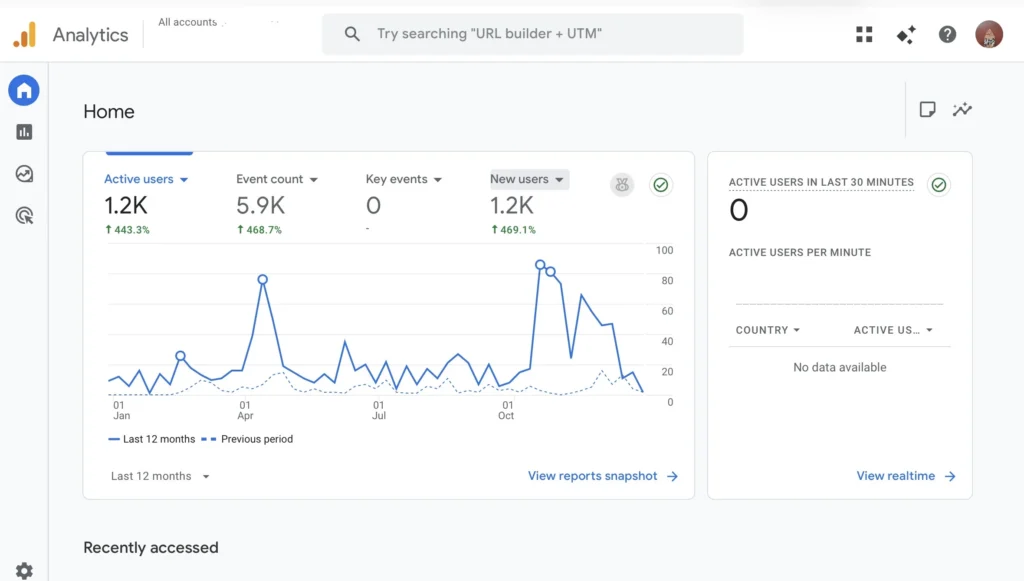This screenshot has height=581, width=1024.
Task: Open the Help menu
Action: tap(947, 34)
